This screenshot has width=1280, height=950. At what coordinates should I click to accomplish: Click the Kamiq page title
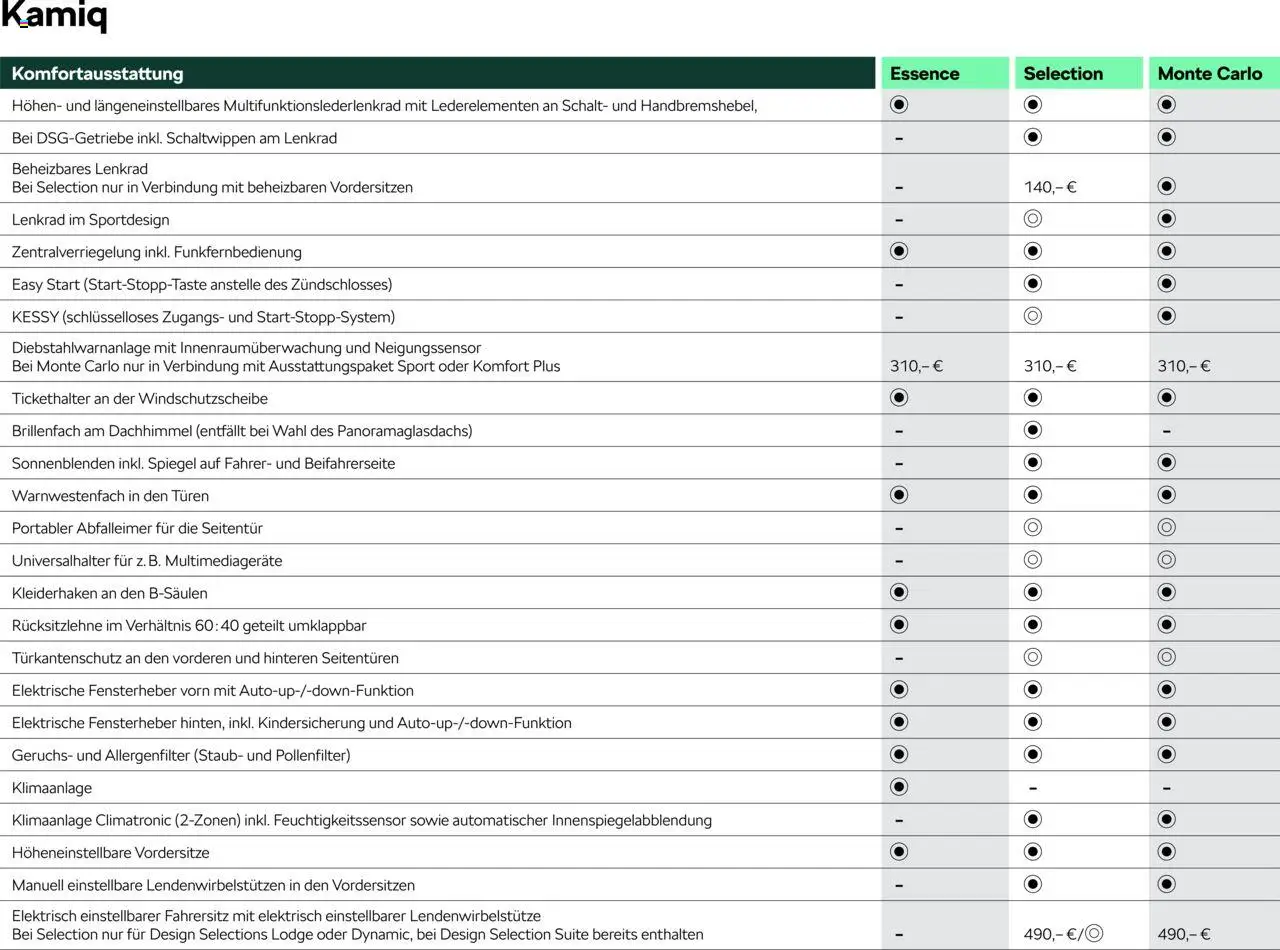54,17
